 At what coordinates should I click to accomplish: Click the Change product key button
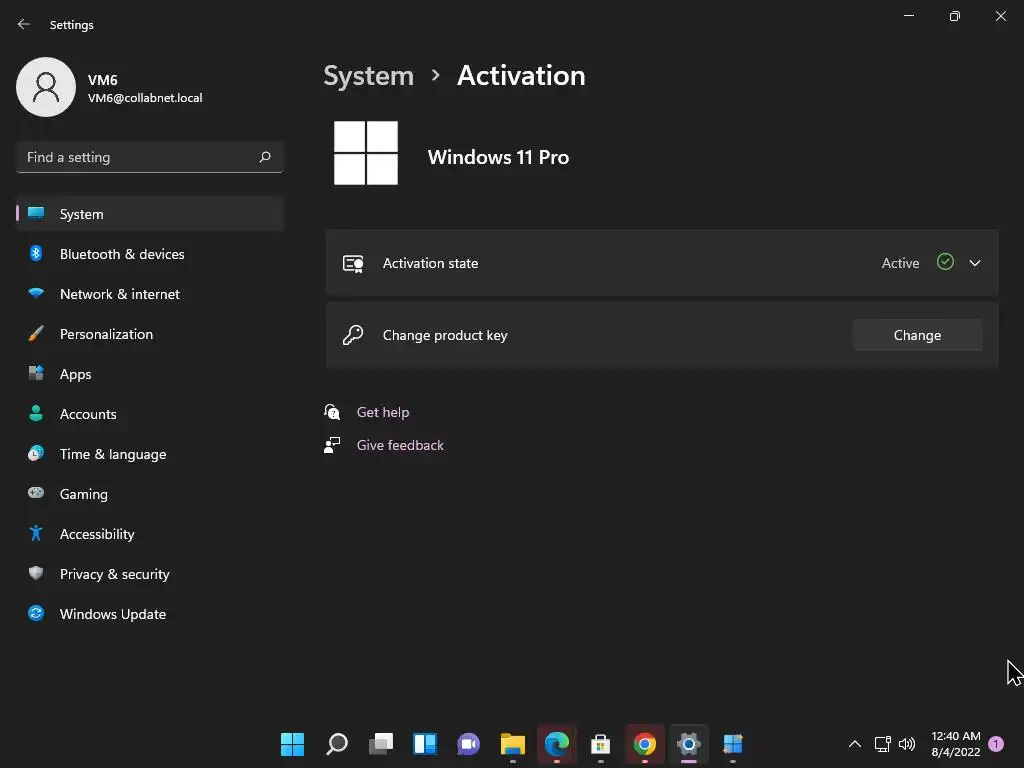917,335
